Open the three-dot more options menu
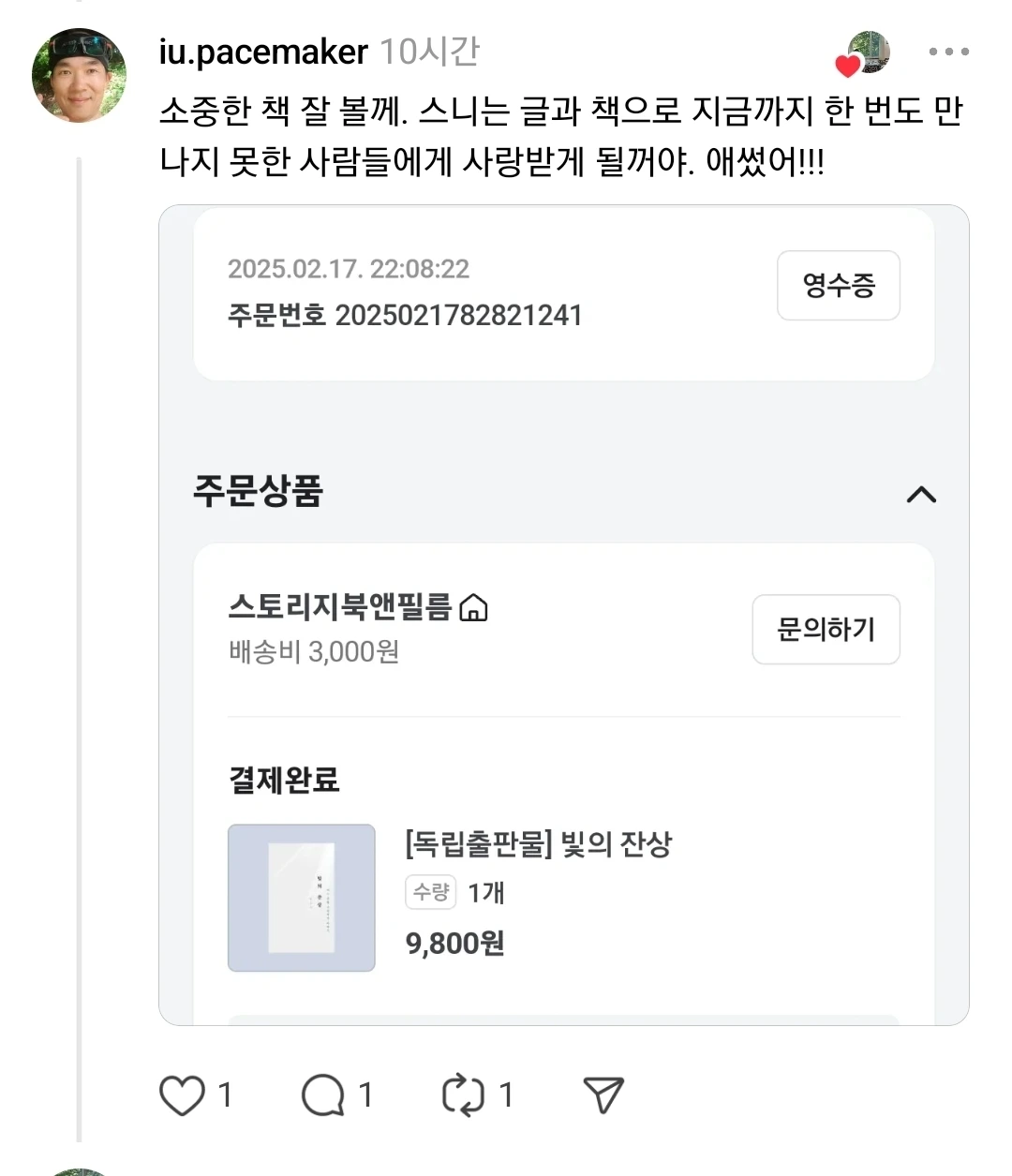 pyautogui.click(x=948, y=52)
